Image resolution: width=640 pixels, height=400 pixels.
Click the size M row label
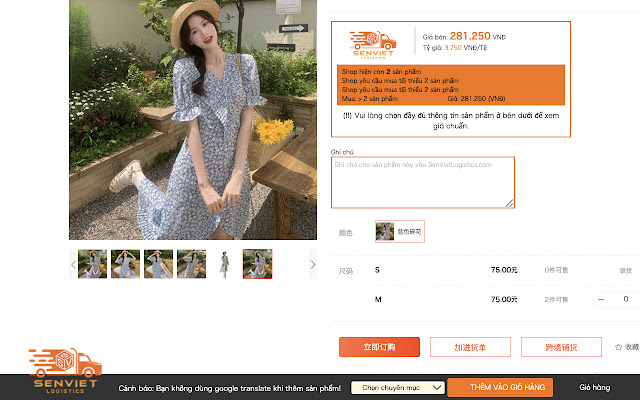pyautogui.click(x=378, y=300)
